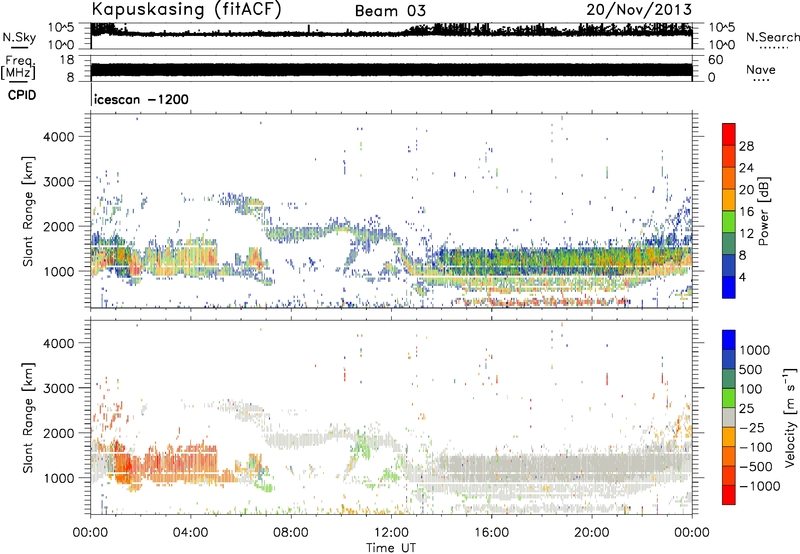Click the '12:00' time tick label
This screenshot has width=800, height=554.
pyautogui.click(x=391, y=533)
